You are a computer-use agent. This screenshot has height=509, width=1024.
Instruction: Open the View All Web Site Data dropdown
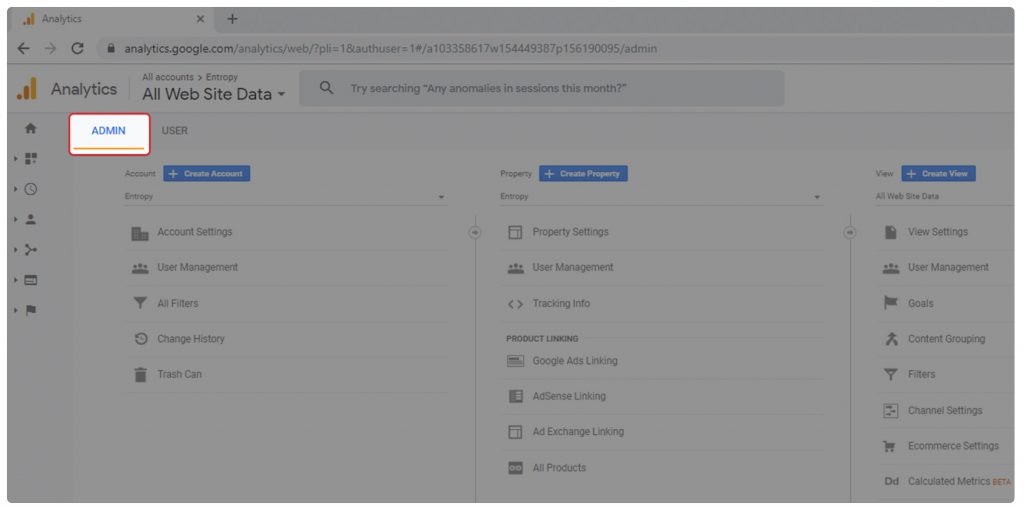pyautogui.click(x=945, y=197)
